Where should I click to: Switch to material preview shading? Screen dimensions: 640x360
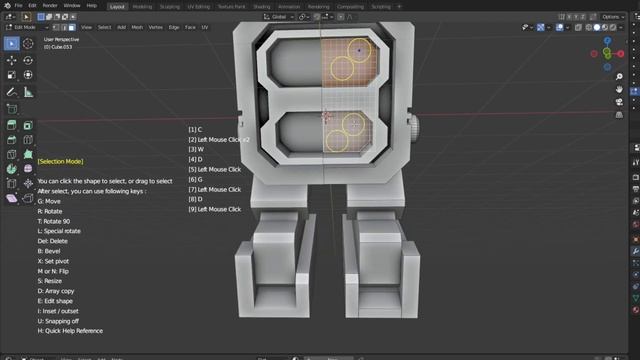(604, 27)
